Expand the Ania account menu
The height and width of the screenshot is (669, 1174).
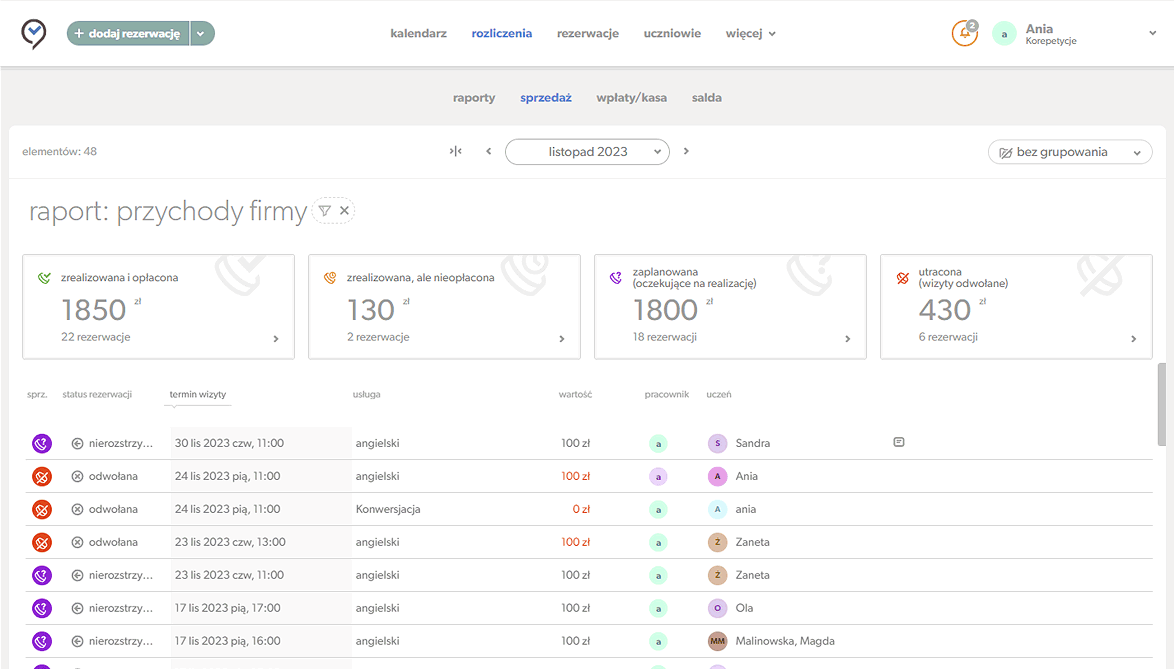tap(1152, 33)
